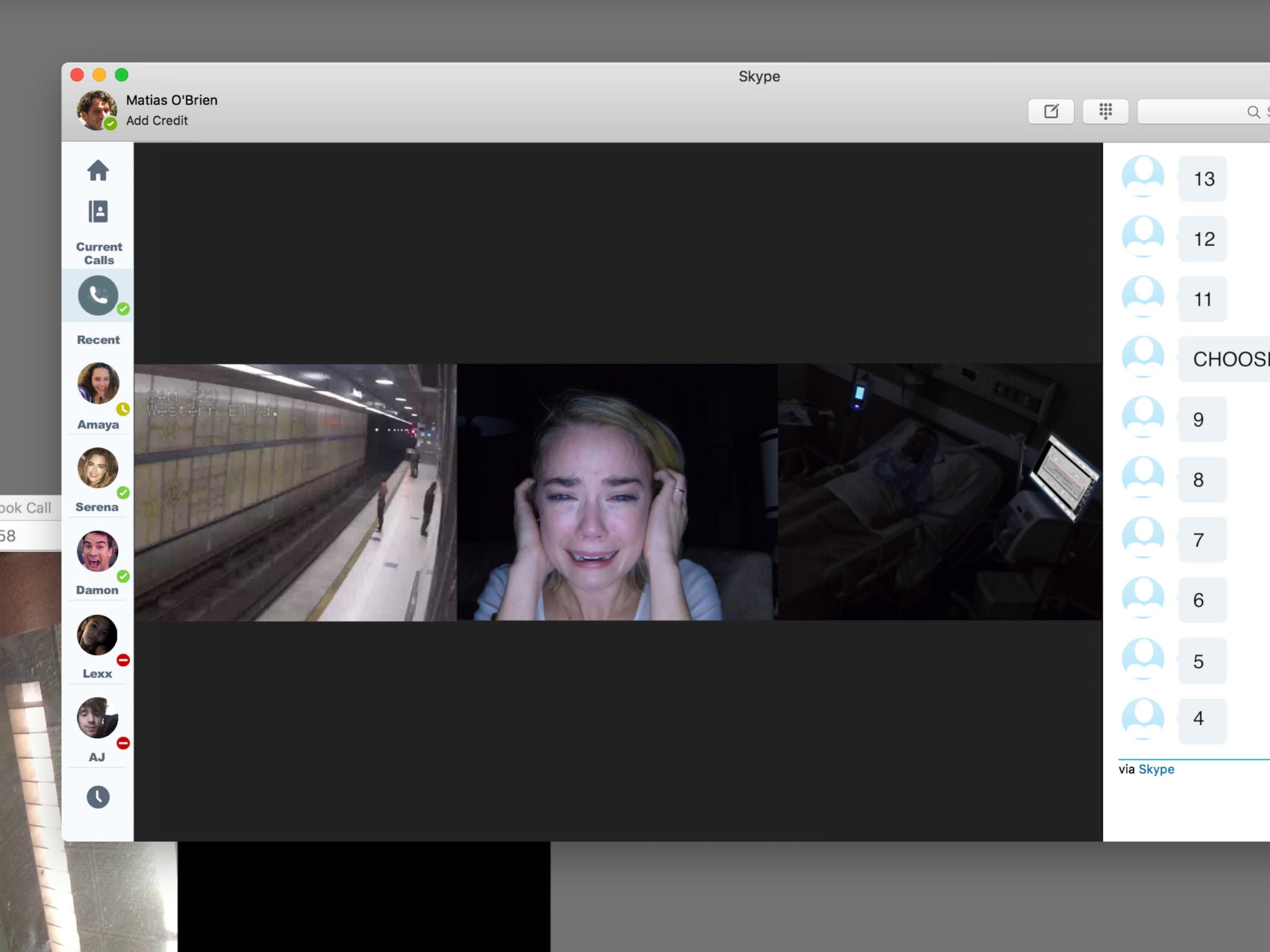Select the subway CAM Western Blvd video feed
This screenshot has height=952, width=1270.
(x=295, y=492)
